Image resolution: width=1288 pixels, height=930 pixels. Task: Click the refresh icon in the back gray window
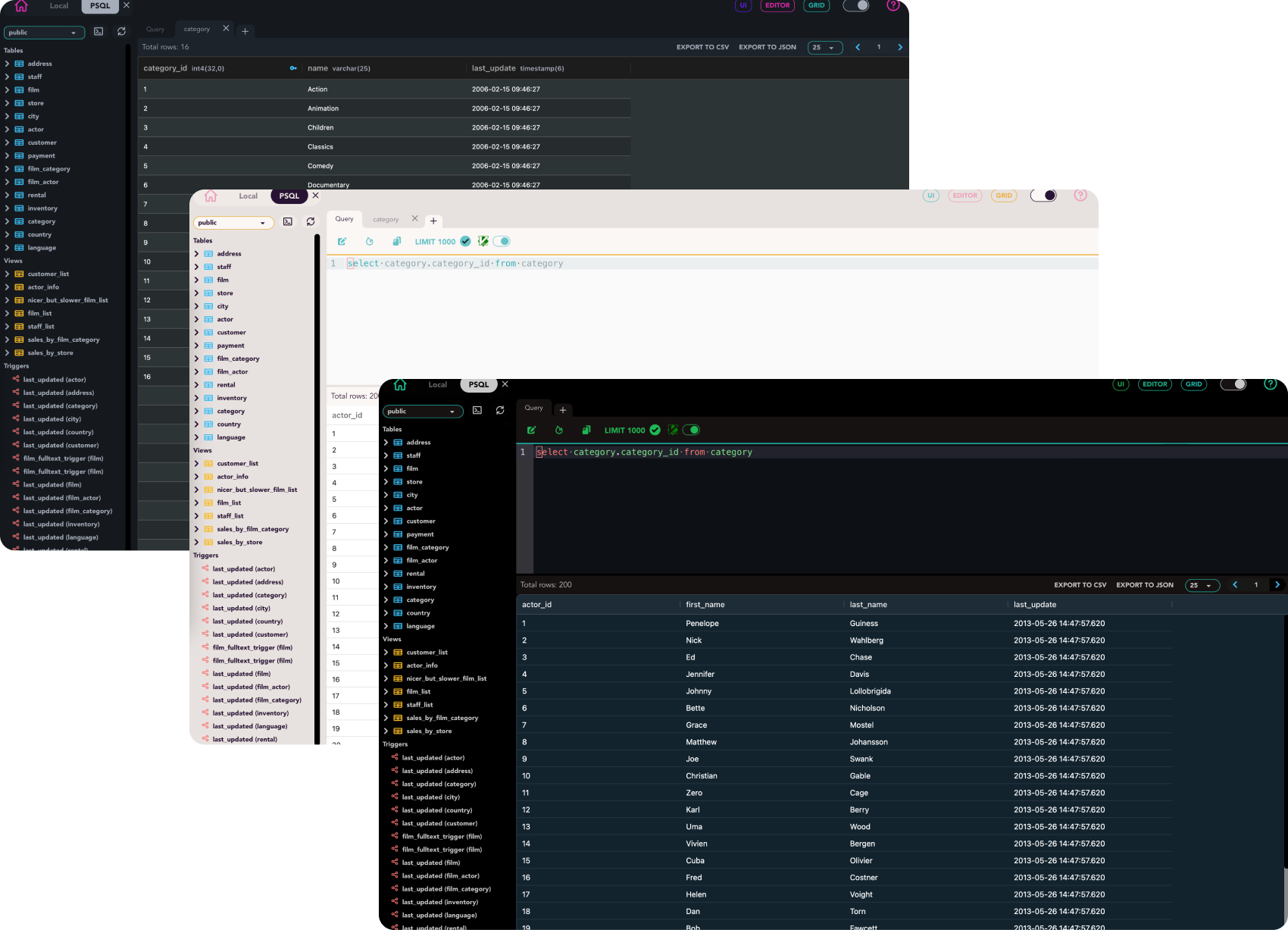(x=121, y=31)
